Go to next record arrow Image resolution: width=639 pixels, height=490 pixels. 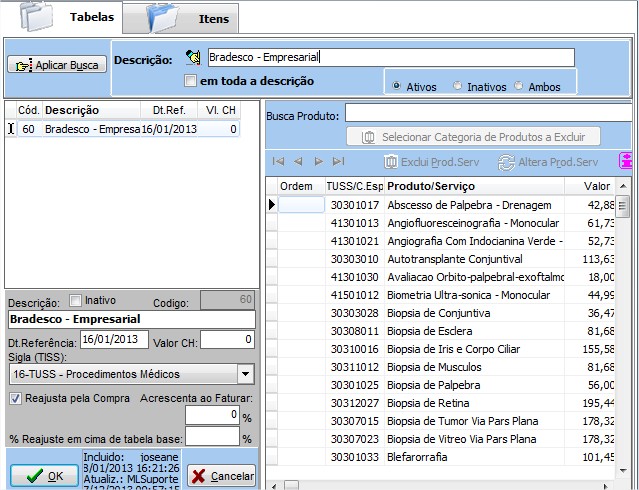pos(318,161)
